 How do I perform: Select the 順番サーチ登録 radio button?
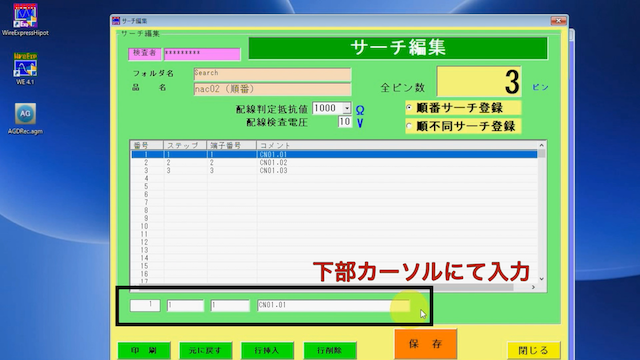click(409, 108)
